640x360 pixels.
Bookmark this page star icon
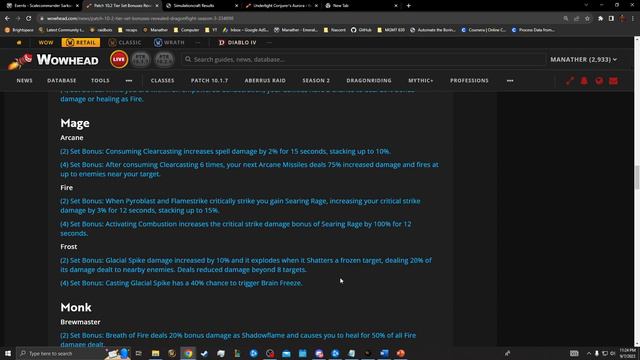(587, 18)
